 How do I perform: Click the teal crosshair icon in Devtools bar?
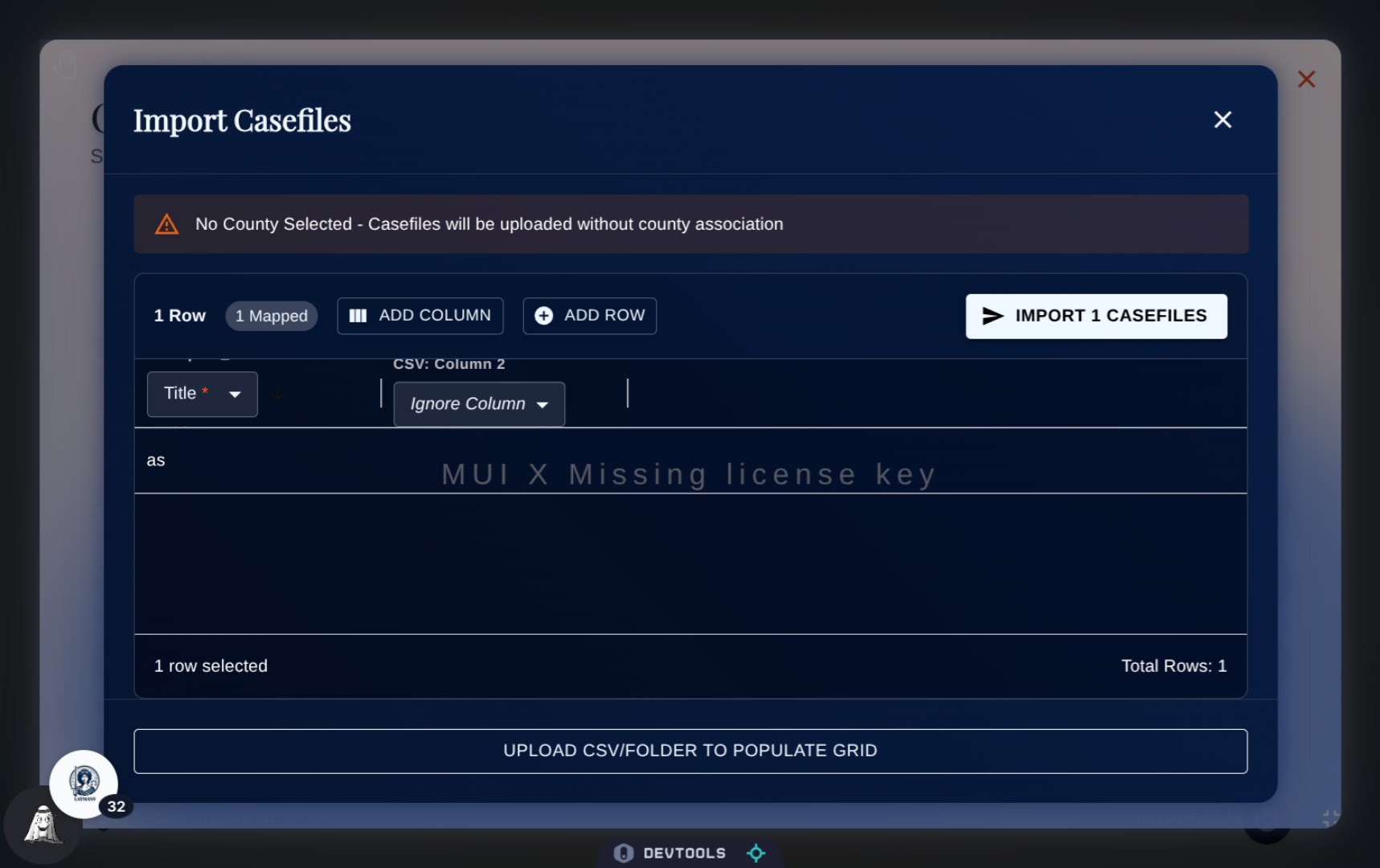click(755, 853)
